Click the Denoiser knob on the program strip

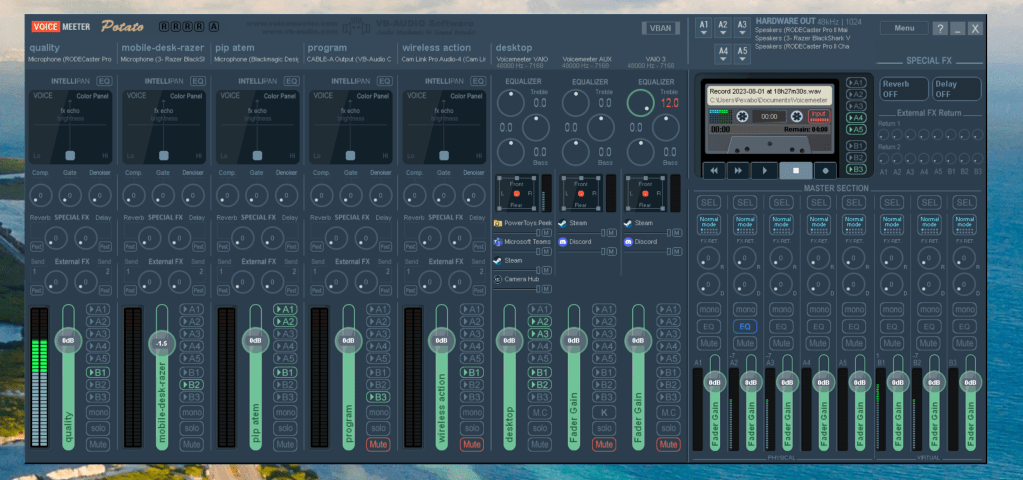[x=380, y=195]
